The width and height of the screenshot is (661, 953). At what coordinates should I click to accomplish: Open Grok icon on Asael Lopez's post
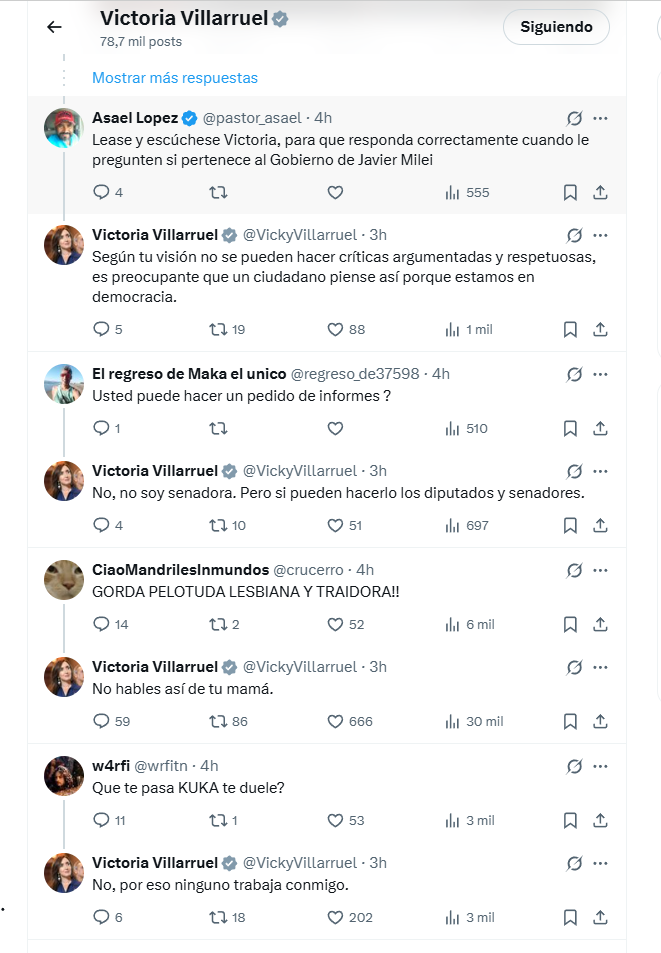[574, 118]
